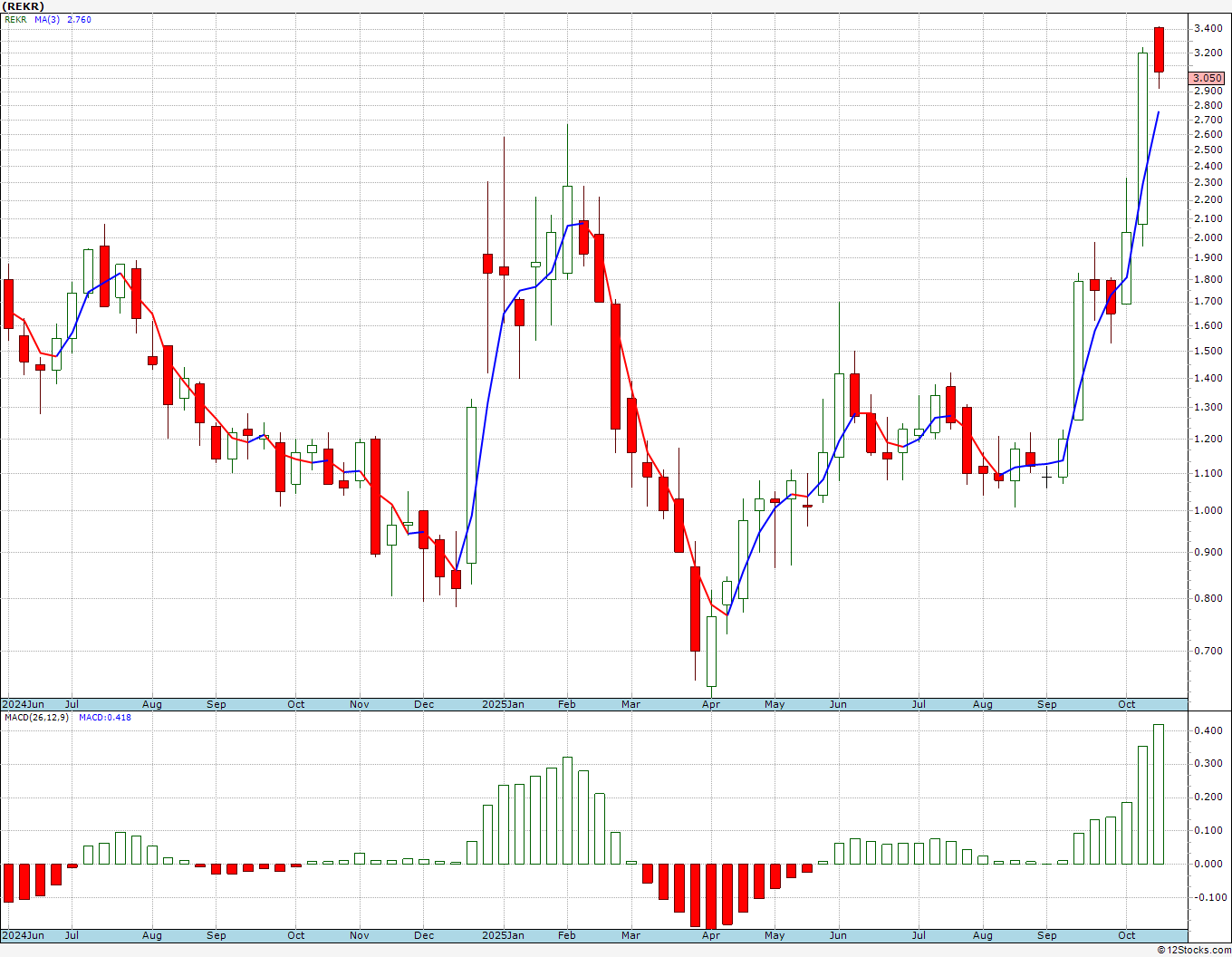Click the tallest MACD histogram bar at far right
Image resolution: width=1232 pixels, height=957 pixels.
[1159, 794]
